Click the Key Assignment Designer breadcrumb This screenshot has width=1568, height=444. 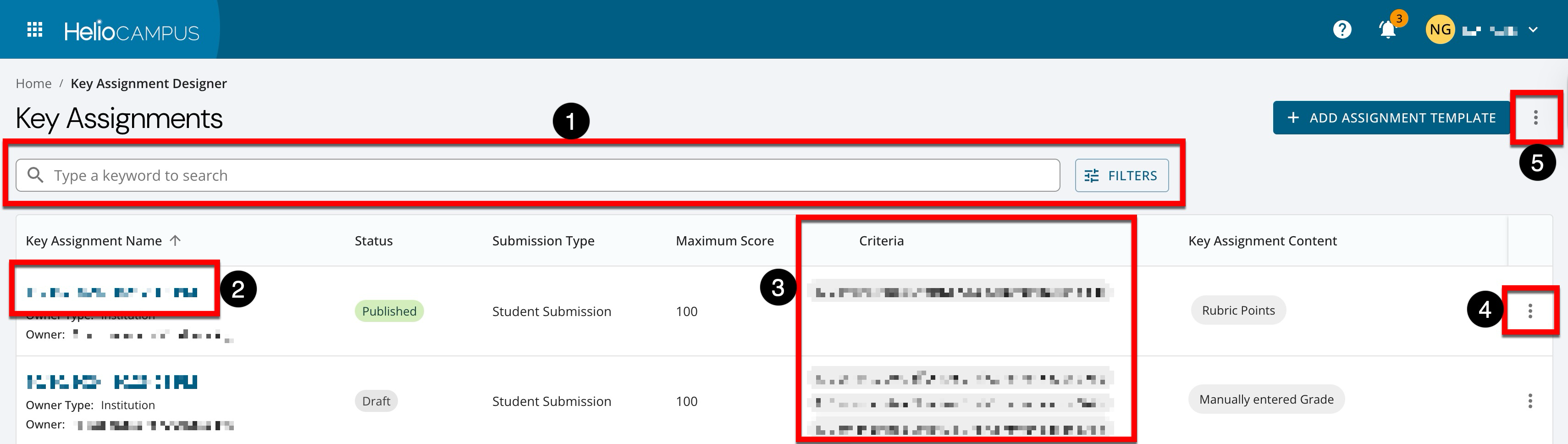tap(149, 83)
